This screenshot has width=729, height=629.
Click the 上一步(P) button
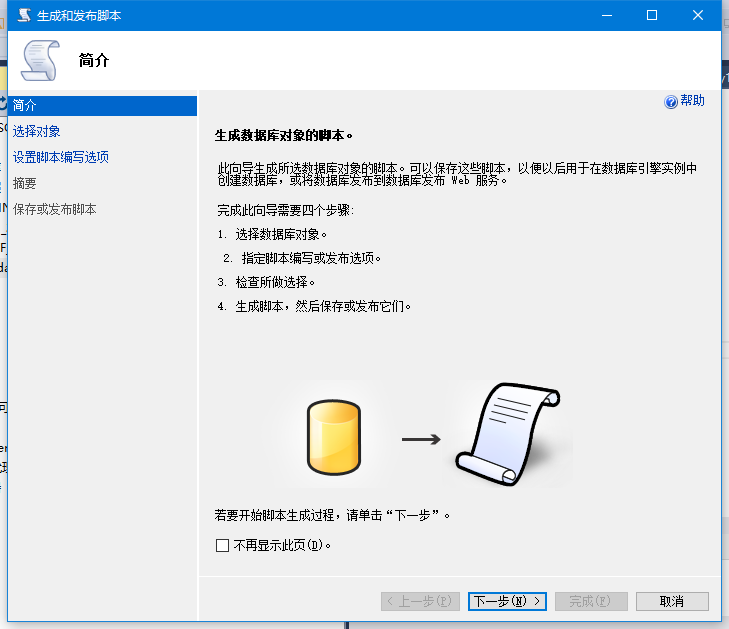click(x=420, y=601)
